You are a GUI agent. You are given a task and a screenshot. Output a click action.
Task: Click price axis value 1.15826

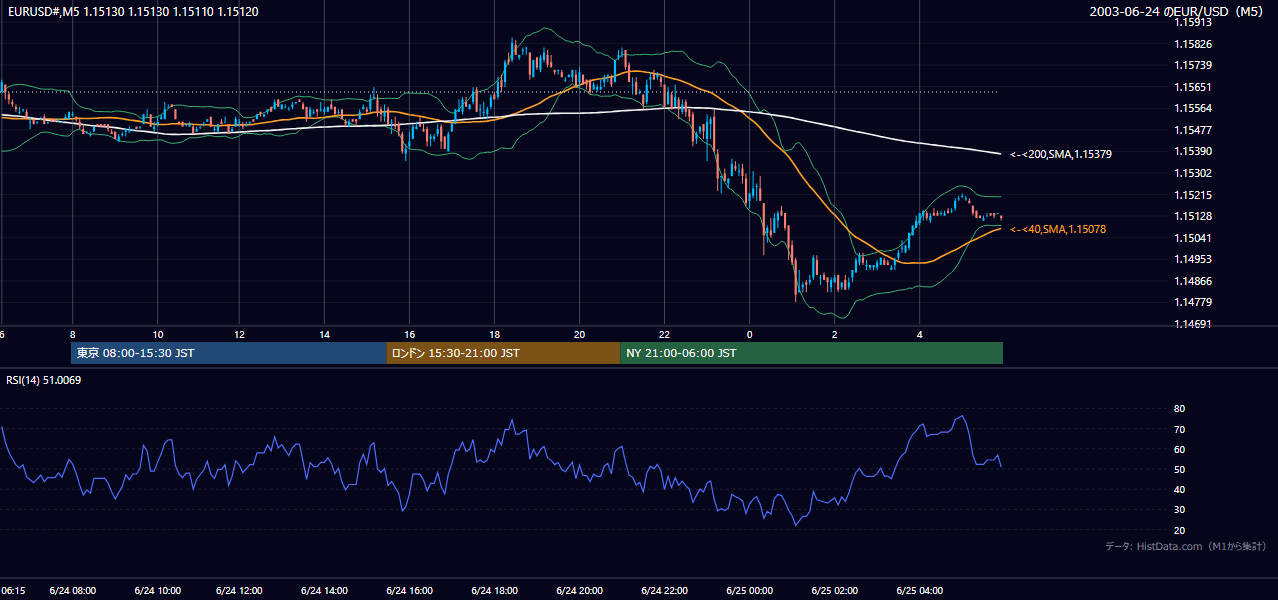pyautogui.click(x=1193, y=44)
